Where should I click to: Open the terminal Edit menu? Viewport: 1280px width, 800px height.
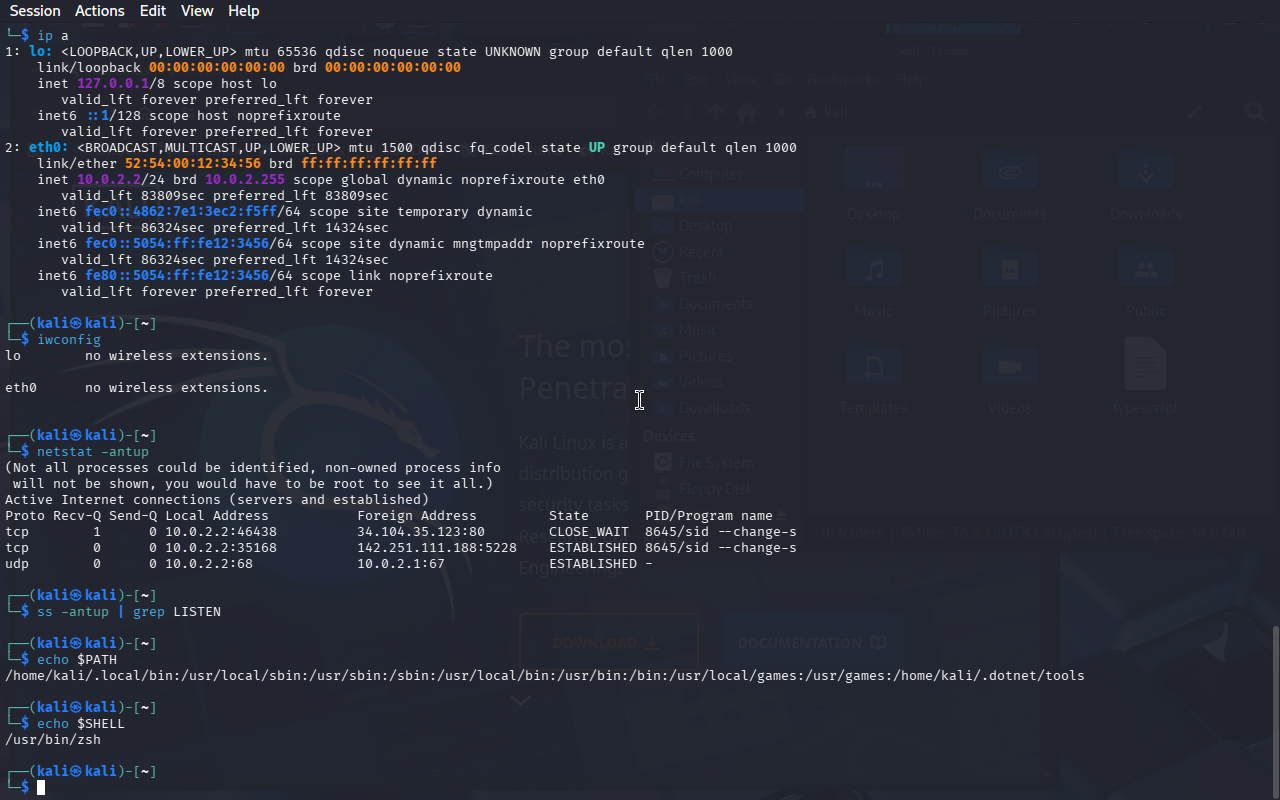tap(153, 11)
